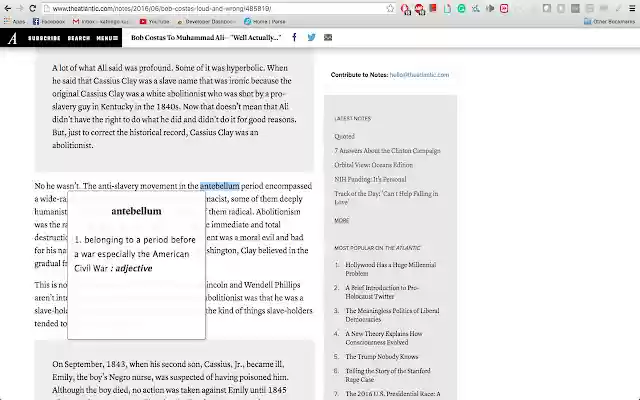This screenshot has height=400, width=640.
Task: Click the Subscribe link in the header
Action: 44,38
